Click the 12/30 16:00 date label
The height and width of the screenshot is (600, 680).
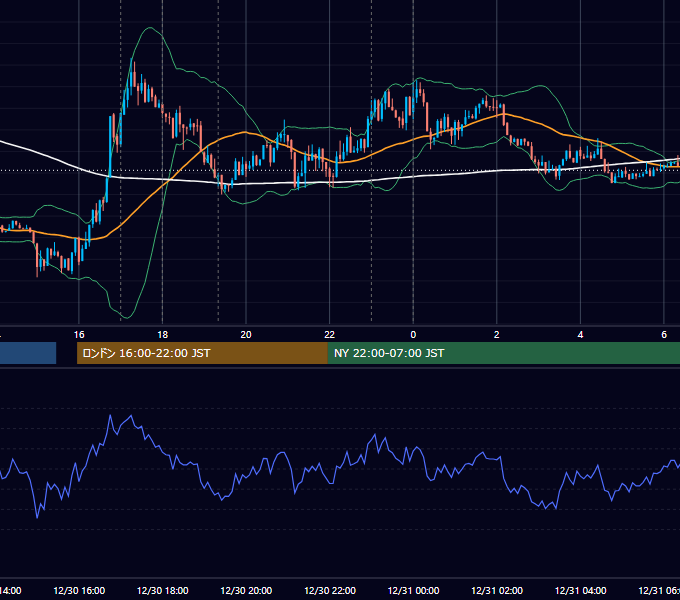(x=79, y=590)
